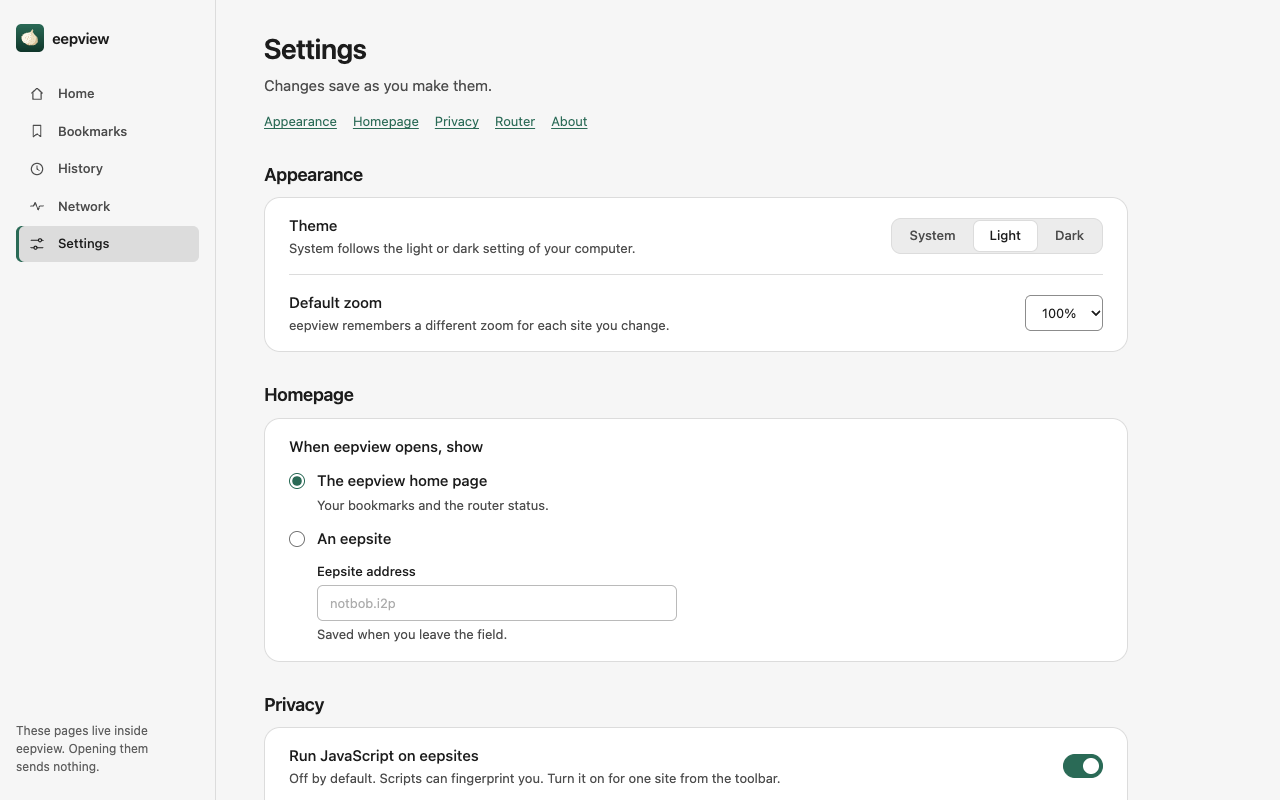Click the "Off by default. Scripts can fingerprint" description
Image resolution: width=1280 pixels, height=800 pixels.
point(535,778)
